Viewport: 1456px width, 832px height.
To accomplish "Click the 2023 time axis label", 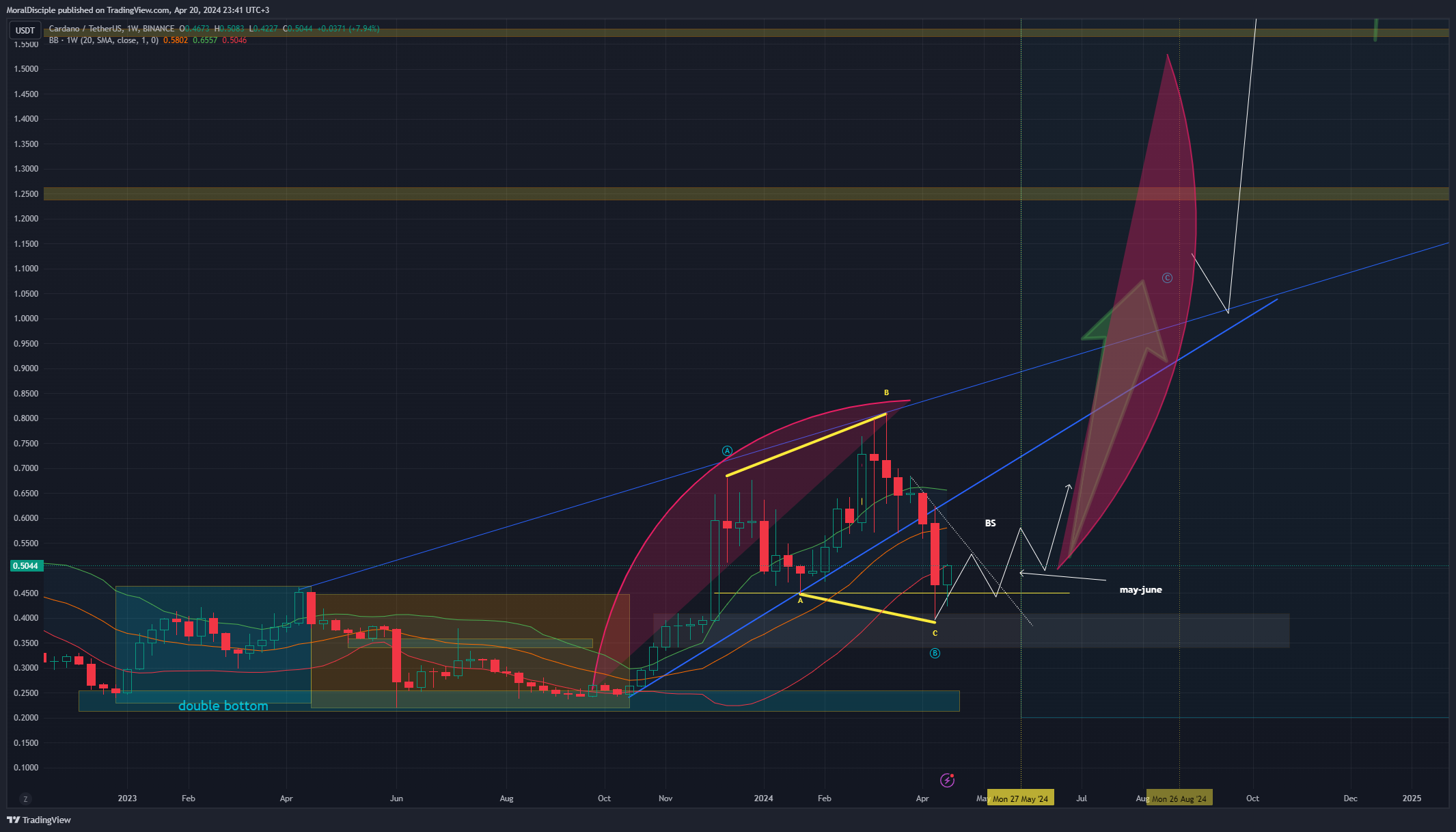I will [127, 799].
